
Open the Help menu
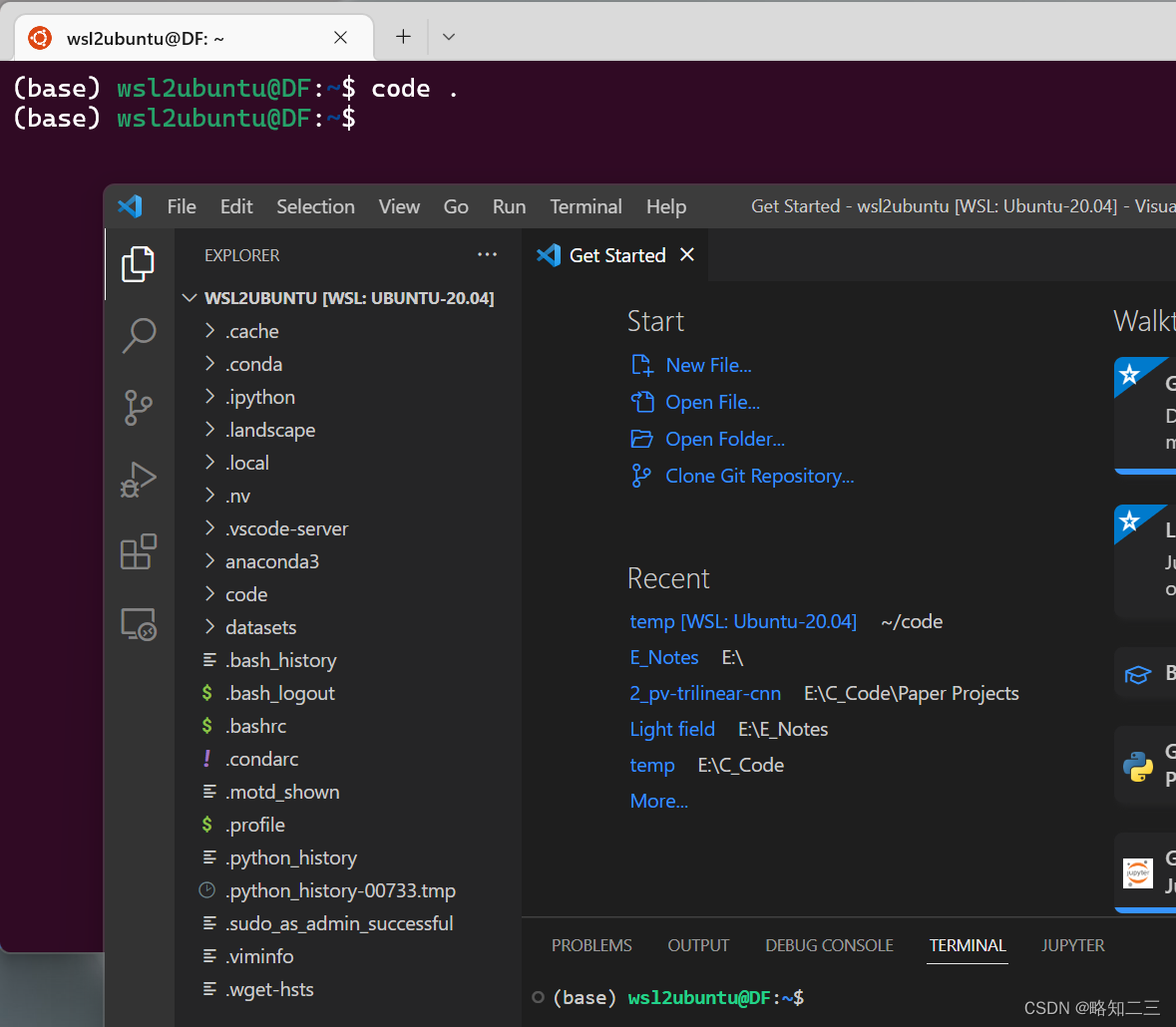click(x=666, y=206)
